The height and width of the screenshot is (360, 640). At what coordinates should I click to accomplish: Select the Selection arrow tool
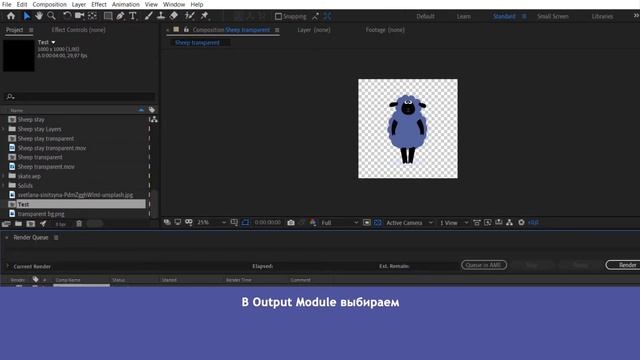click(x=27, y=16)
